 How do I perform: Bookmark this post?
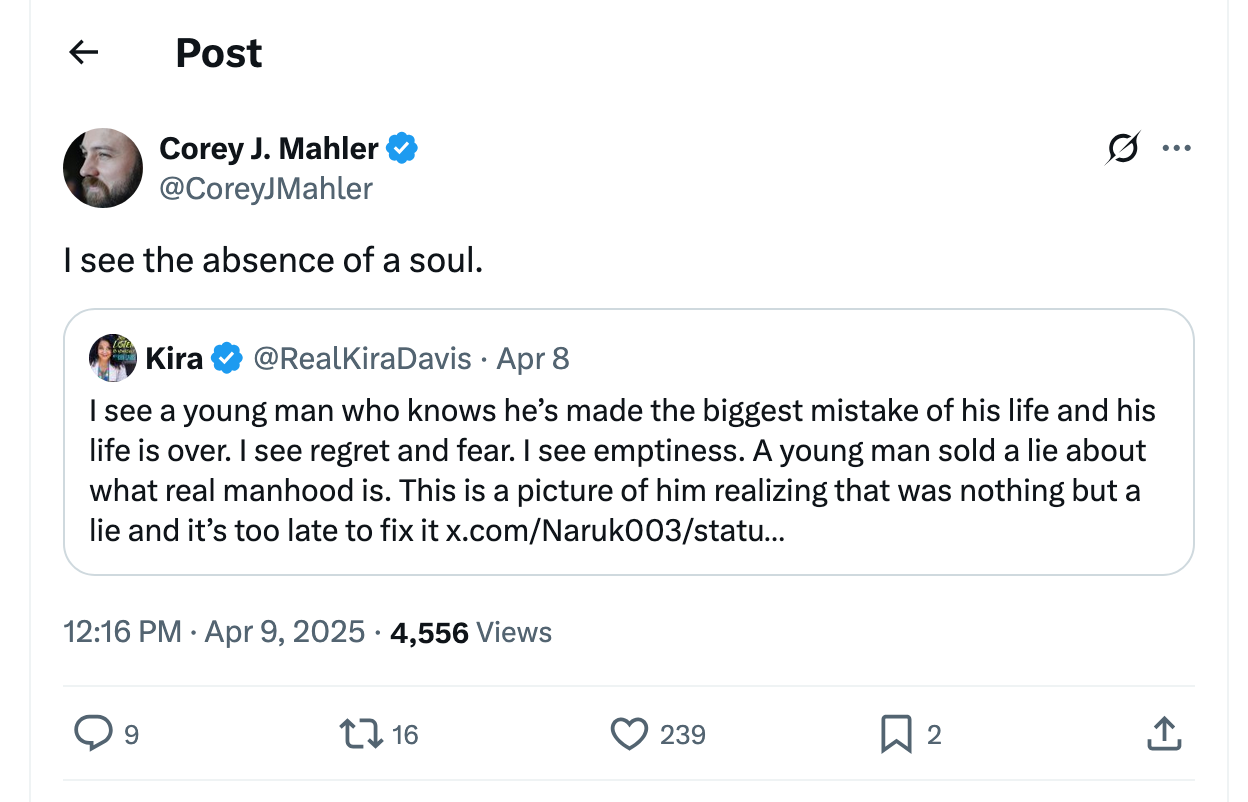coord(898,734)
